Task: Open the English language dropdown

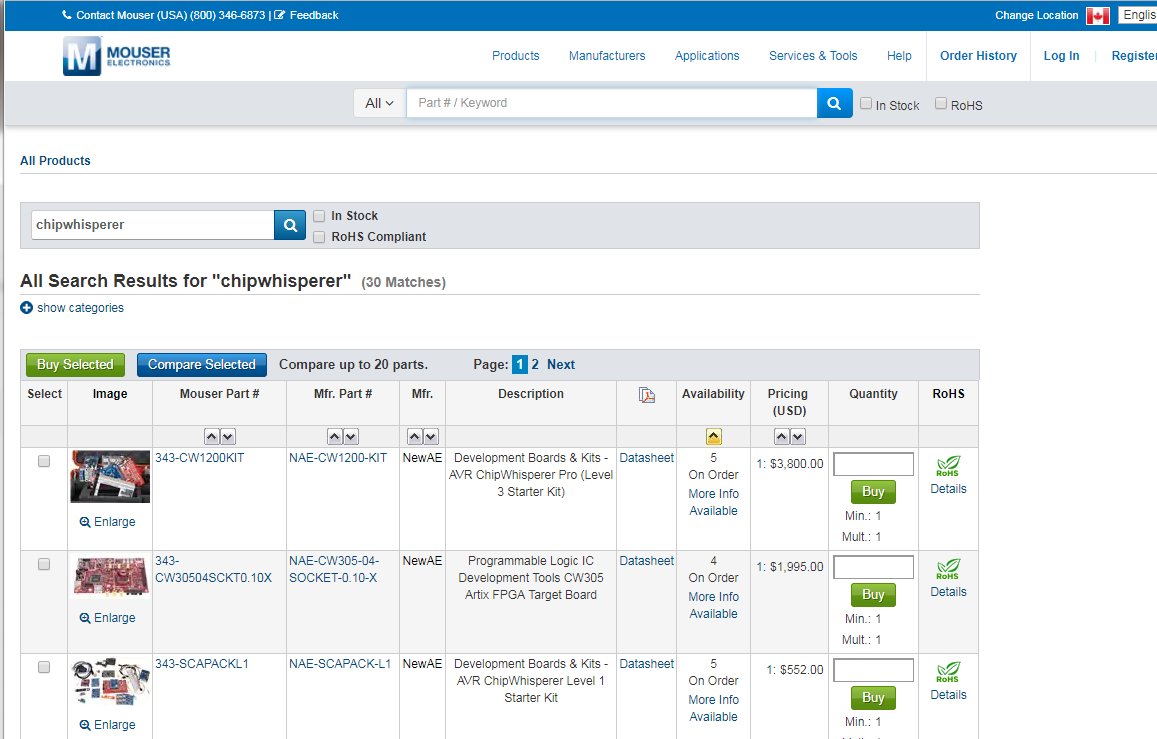Action: tap(1138, 15)
